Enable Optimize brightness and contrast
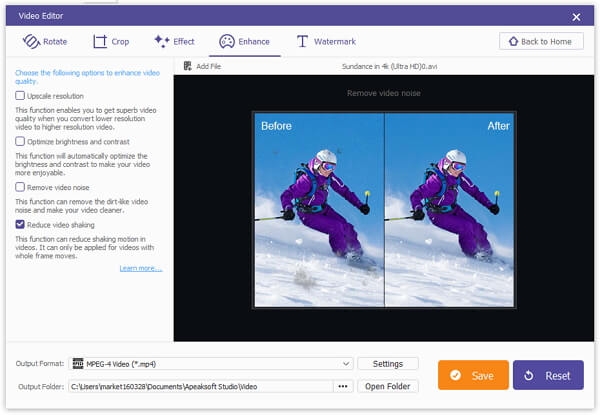This screenshot has height=415, width=600. (x=20, y=142)
